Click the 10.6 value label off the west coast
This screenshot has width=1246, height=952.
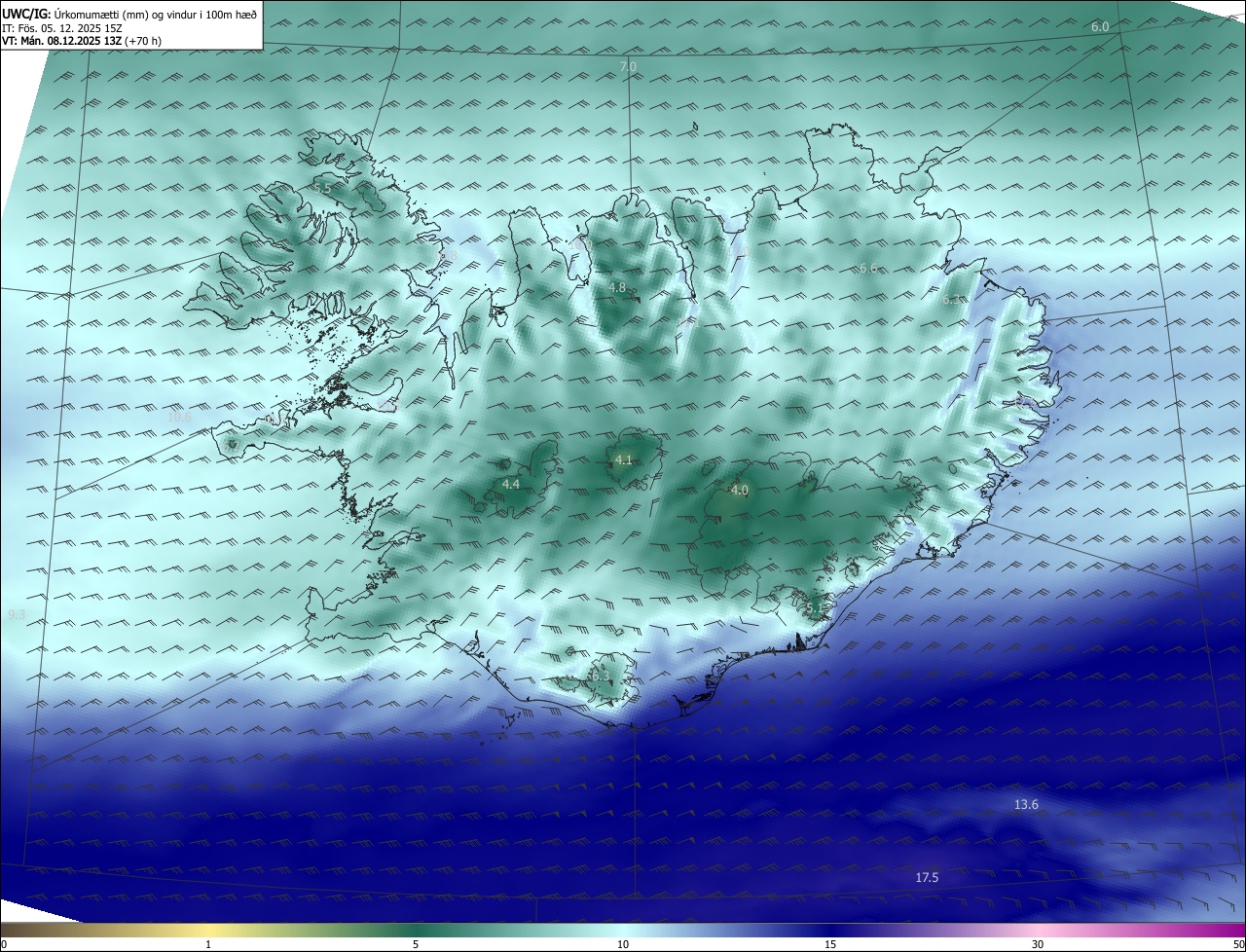click(x=180, y=418)
